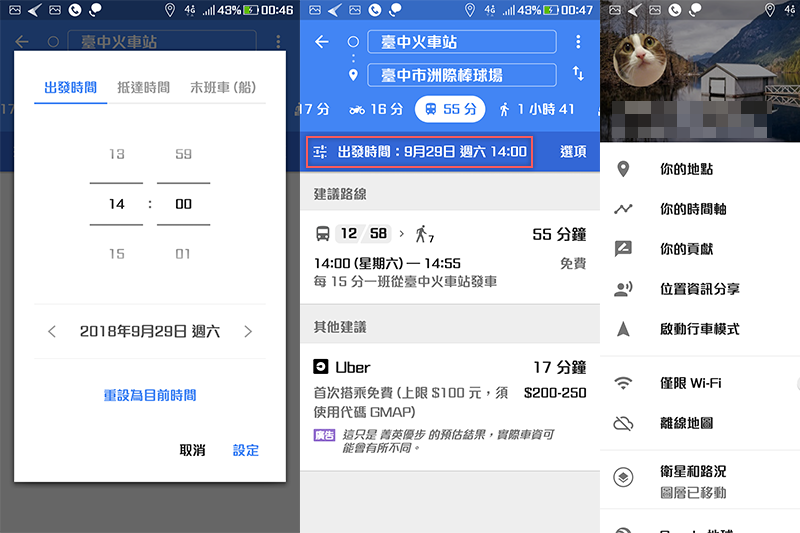Edit destination field 臺中市洲際棒球場
This screenshot has width=800, height=533.
462,75
